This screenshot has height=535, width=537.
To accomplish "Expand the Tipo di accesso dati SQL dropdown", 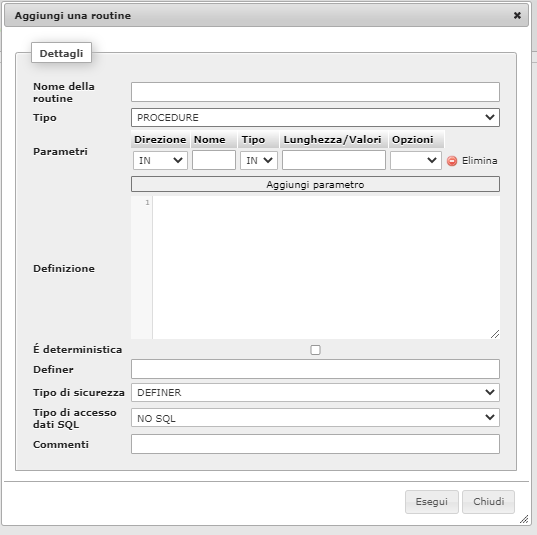I will (315, 418).
